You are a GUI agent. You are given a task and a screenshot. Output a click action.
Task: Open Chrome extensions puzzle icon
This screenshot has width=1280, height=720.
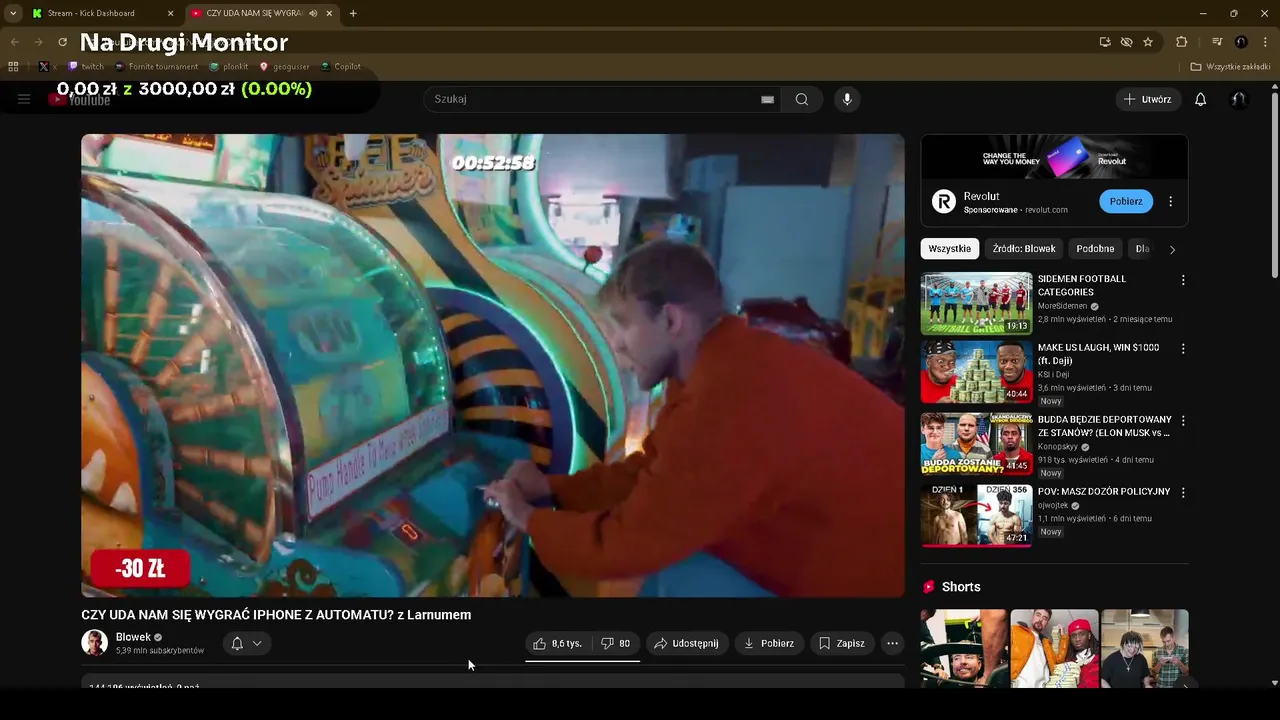coord(1181,42)
